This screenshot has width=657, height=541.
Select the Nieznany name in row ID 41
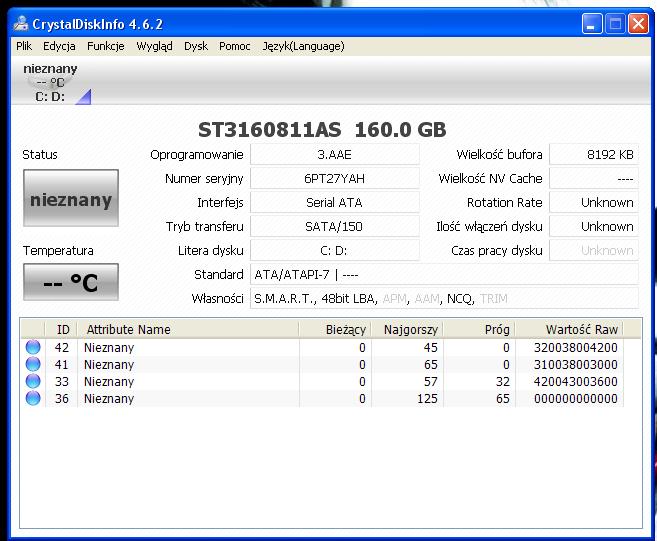click(x=109, y=365)
